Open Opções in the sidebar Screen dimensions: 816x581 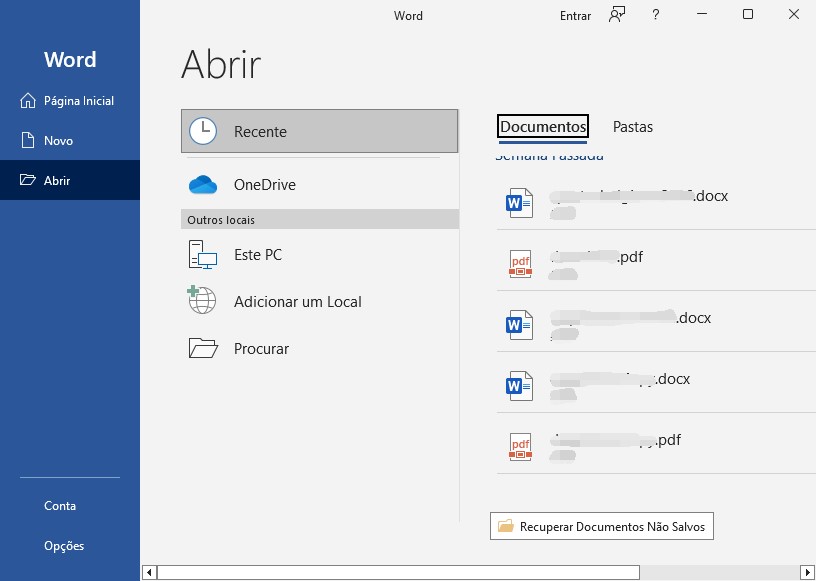point(64,546)
